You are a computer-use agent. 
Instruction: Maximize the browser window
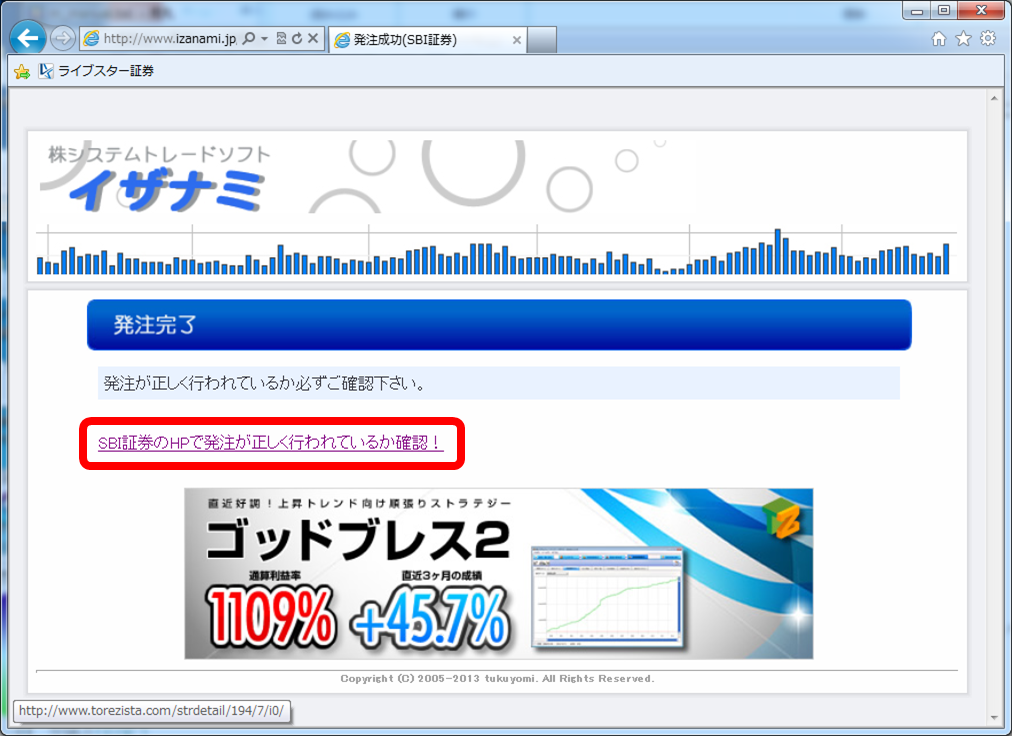pos(944,10)
